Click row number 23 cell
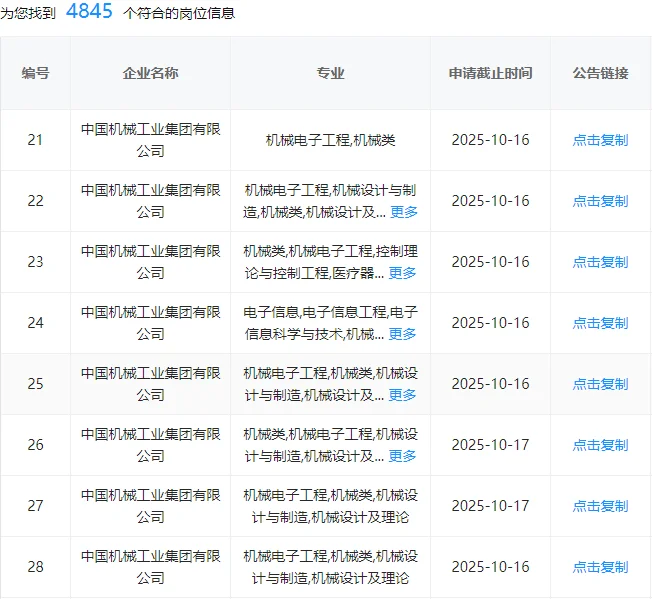 tap(35, 262)
